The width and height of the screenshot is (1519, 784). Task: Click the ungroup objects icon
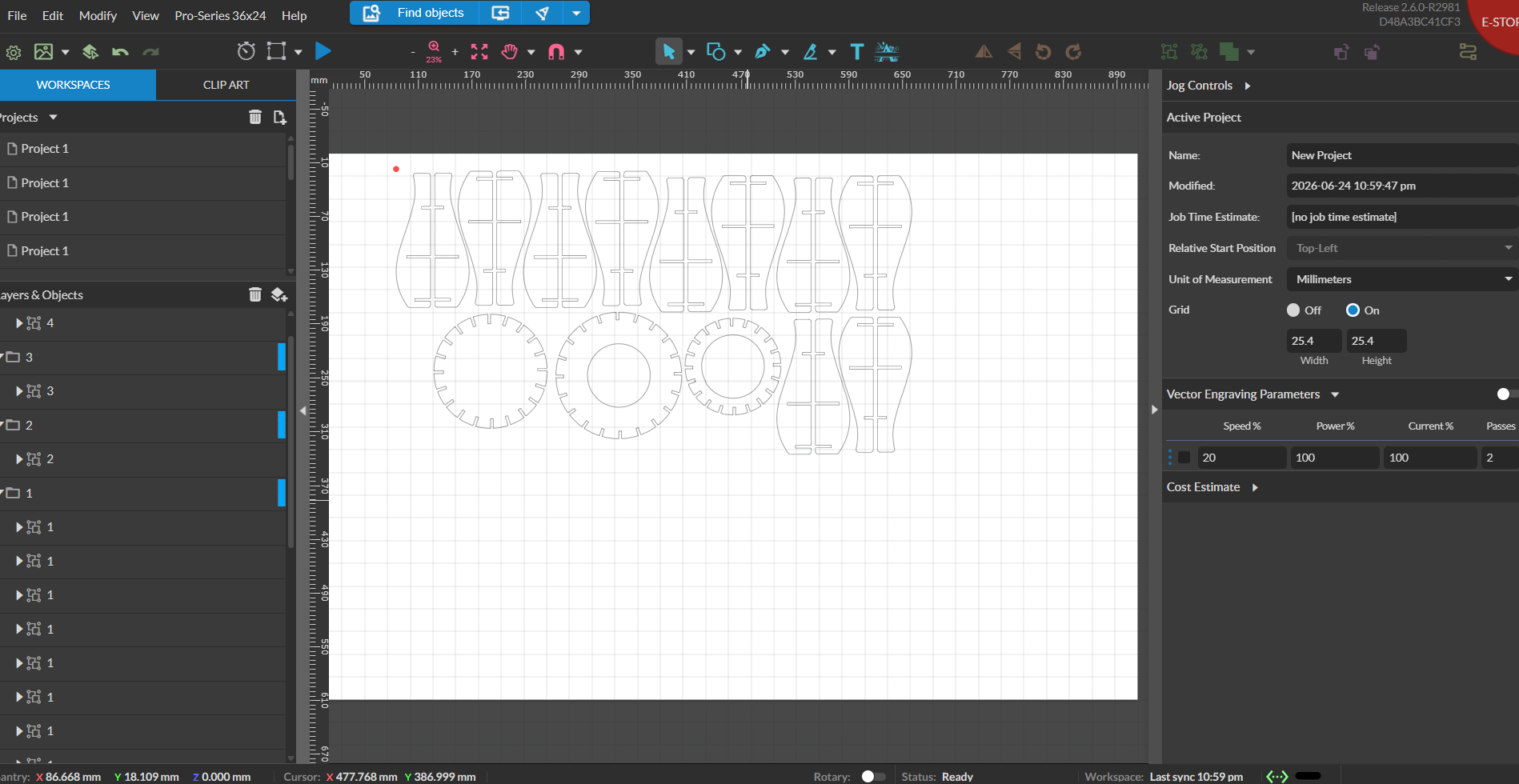1199,52
